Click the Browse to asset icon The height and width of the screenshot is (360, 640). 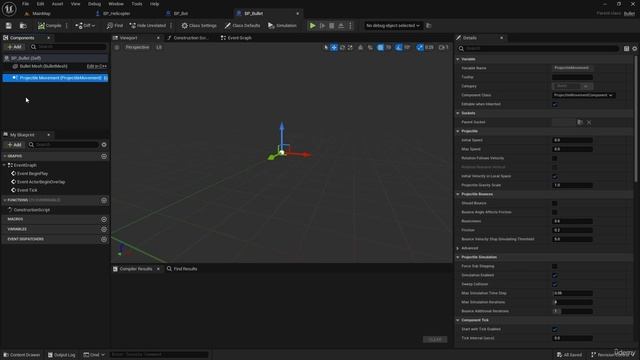pos(23,26)
